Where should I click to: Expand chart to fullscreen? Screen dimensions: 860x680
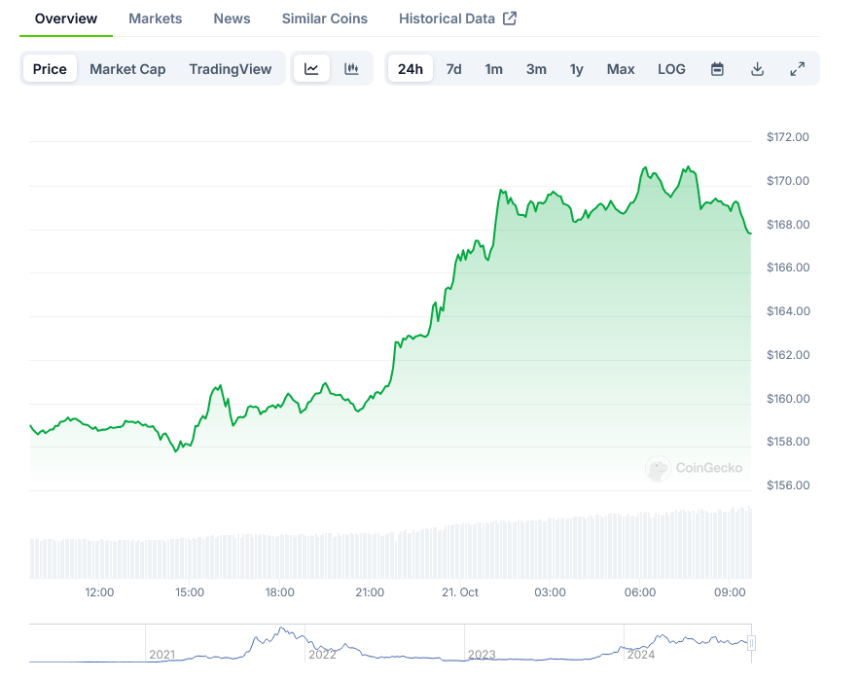pos(797,69)
